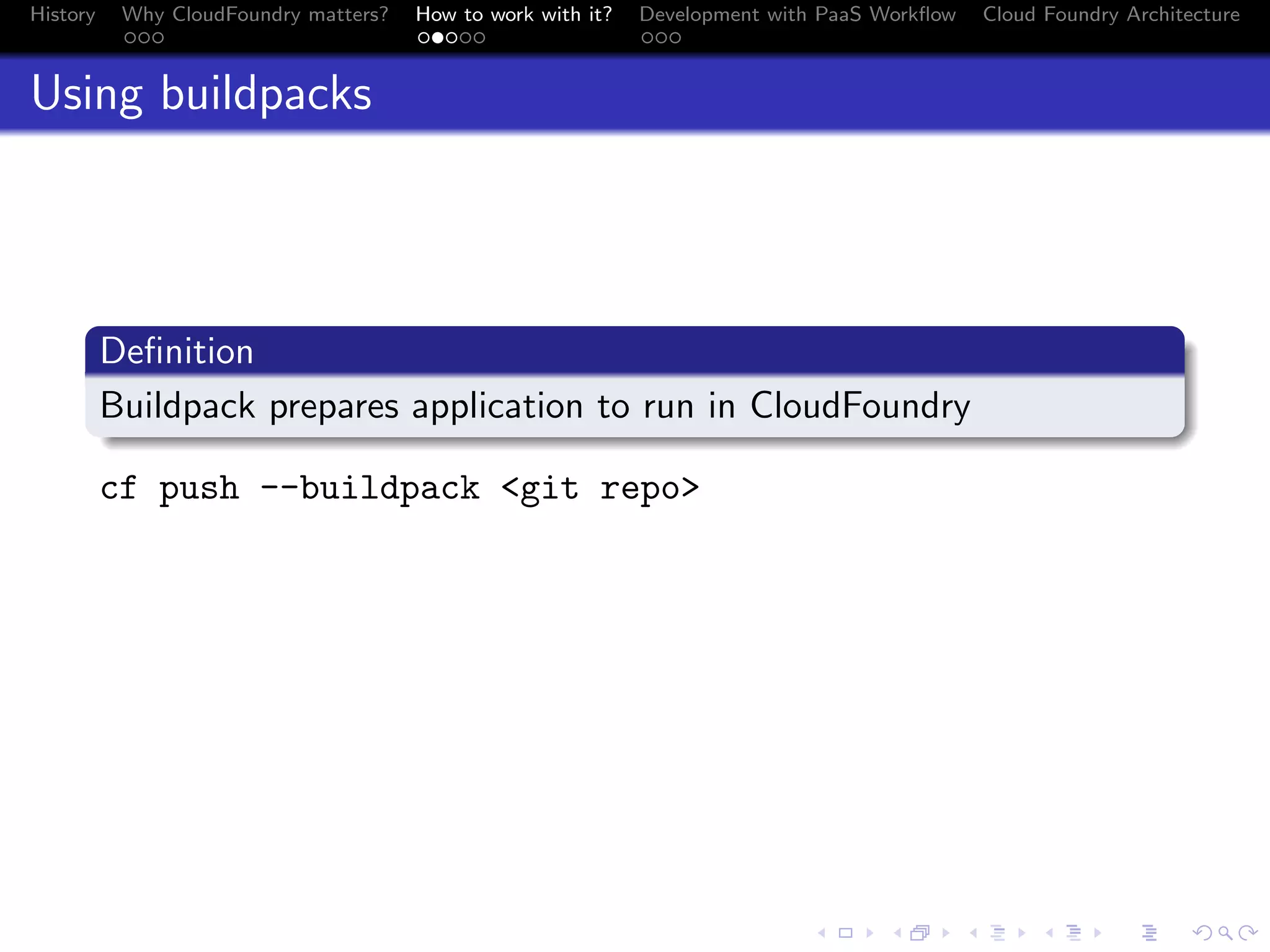1270x952 pixels.
Task: Click the cf push --buildpack command text
Action: point(400,489)
